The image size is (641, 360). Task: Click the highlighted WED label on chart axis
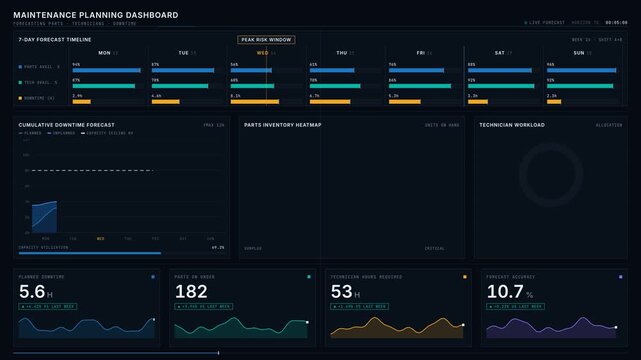[x=101, y=239]
